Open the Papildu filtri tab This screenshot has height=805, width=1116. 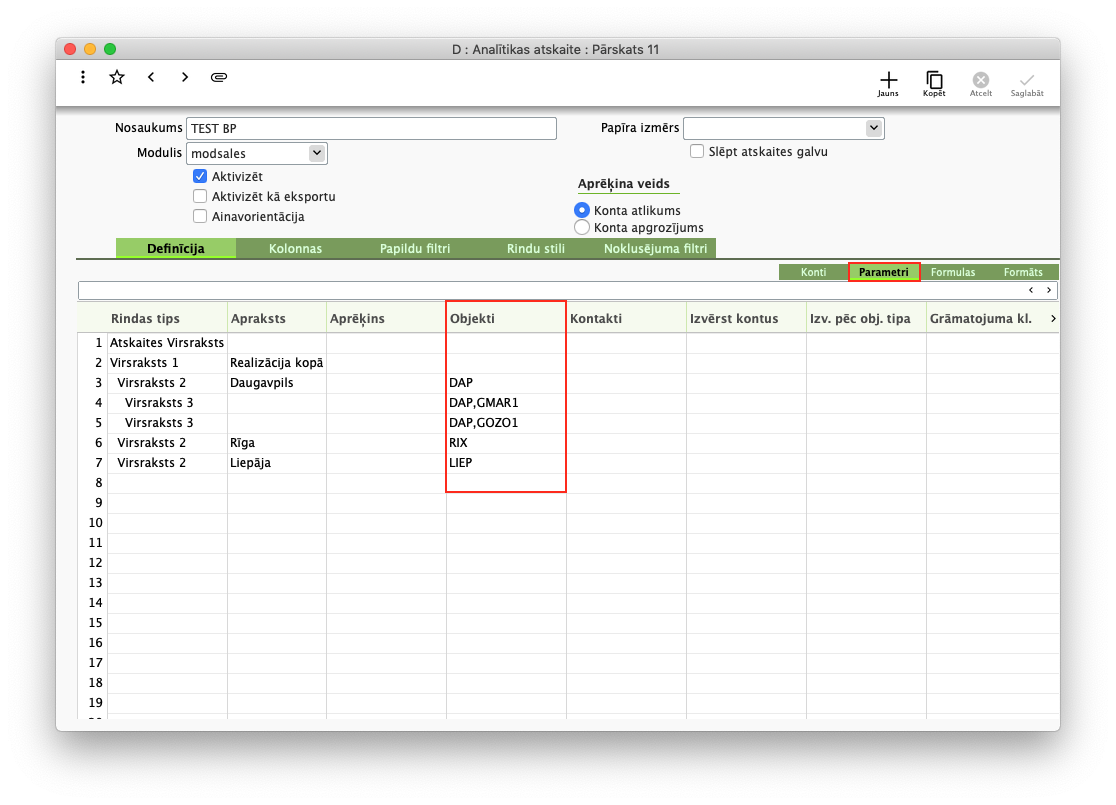(x=415, y=248)
